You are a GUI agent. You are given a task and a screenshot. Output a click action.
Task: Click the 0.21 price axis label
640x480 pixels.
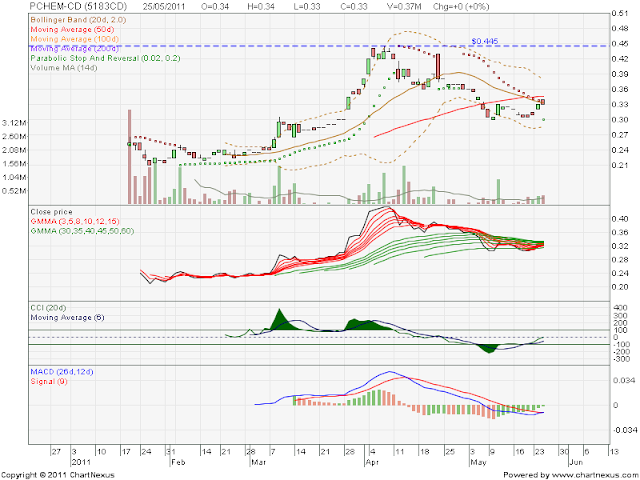620,165
